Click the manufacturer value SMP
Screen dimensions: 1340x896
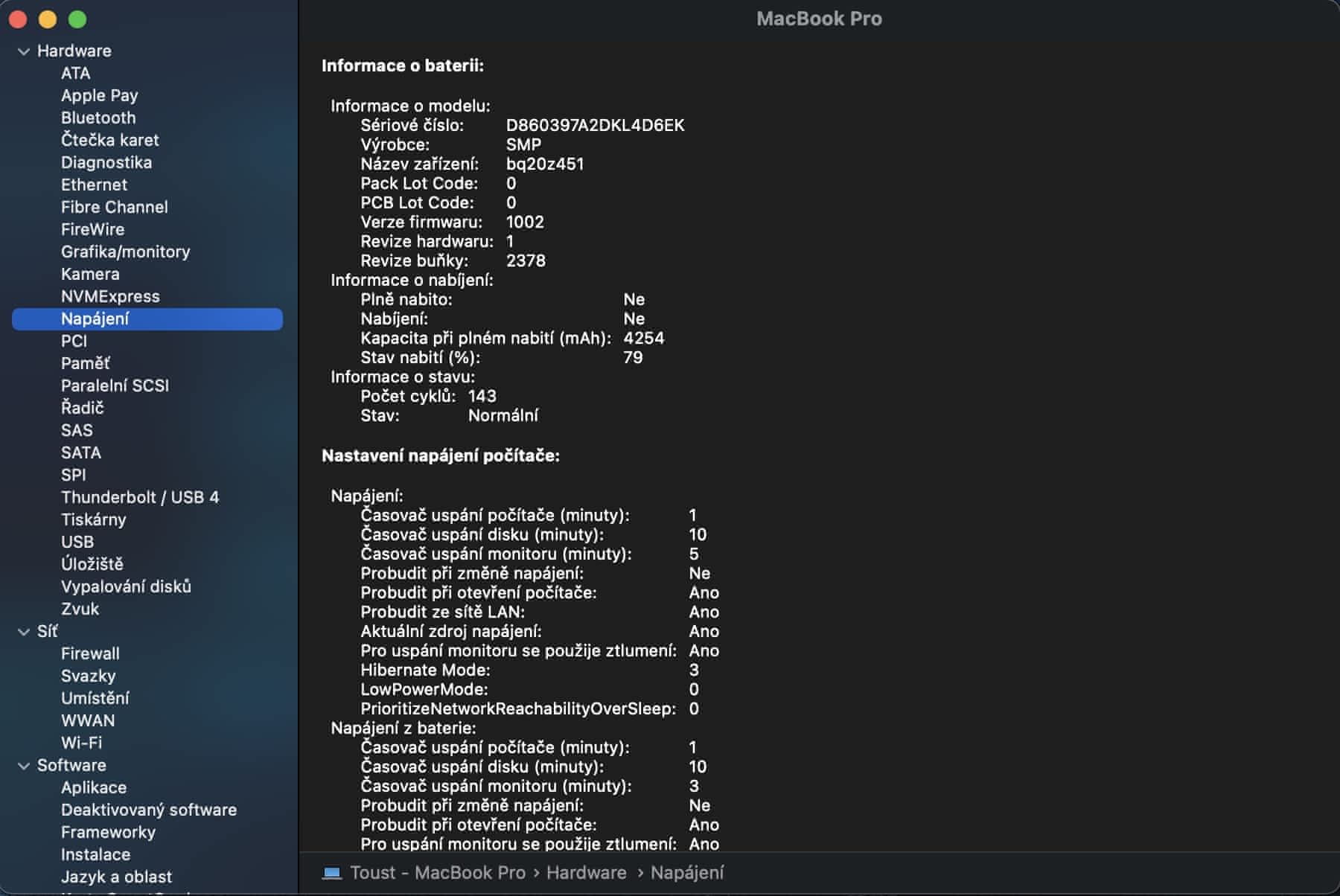click(523, 144)
